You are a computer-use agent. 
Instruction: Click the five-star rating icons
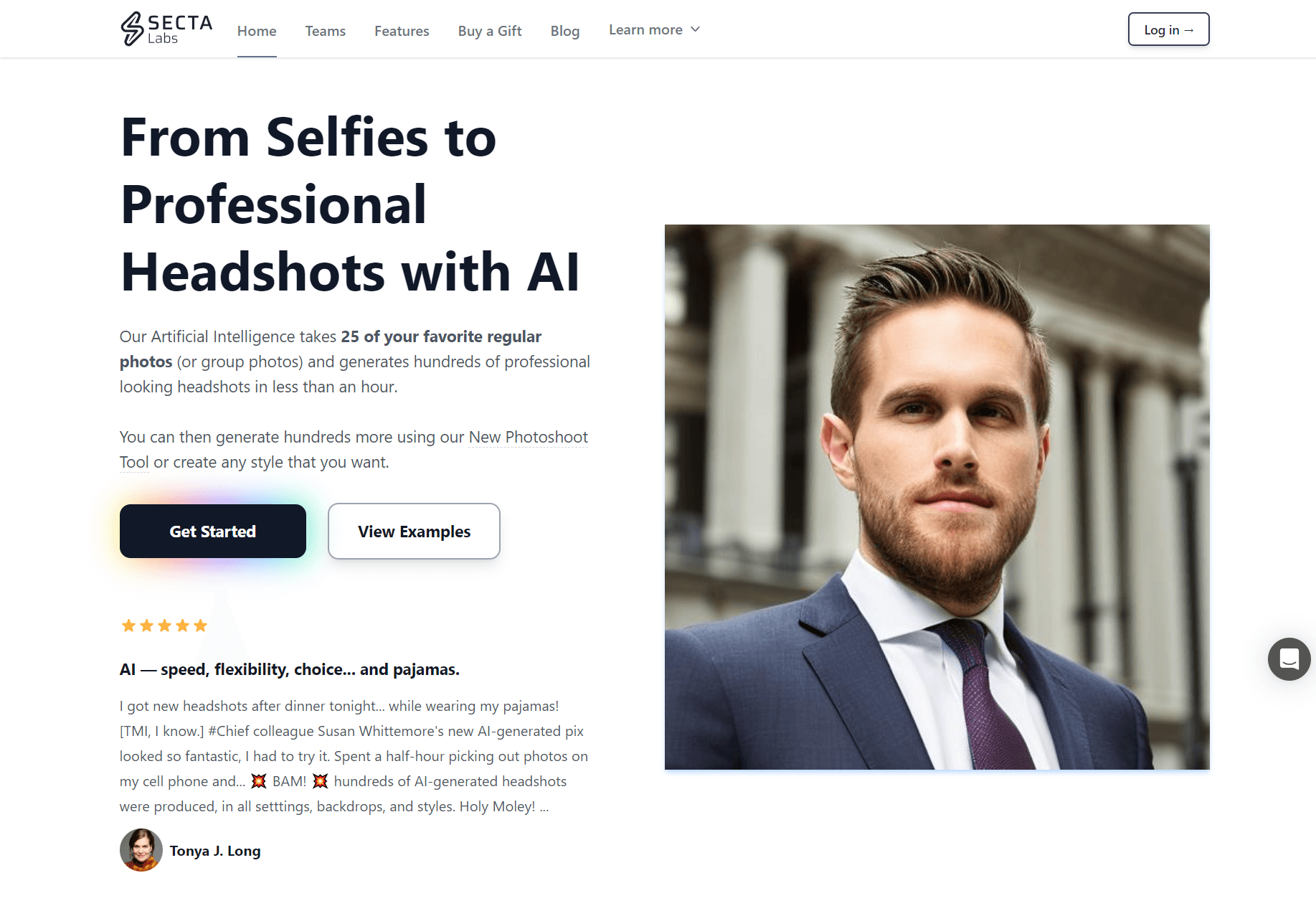pos(164,626)
